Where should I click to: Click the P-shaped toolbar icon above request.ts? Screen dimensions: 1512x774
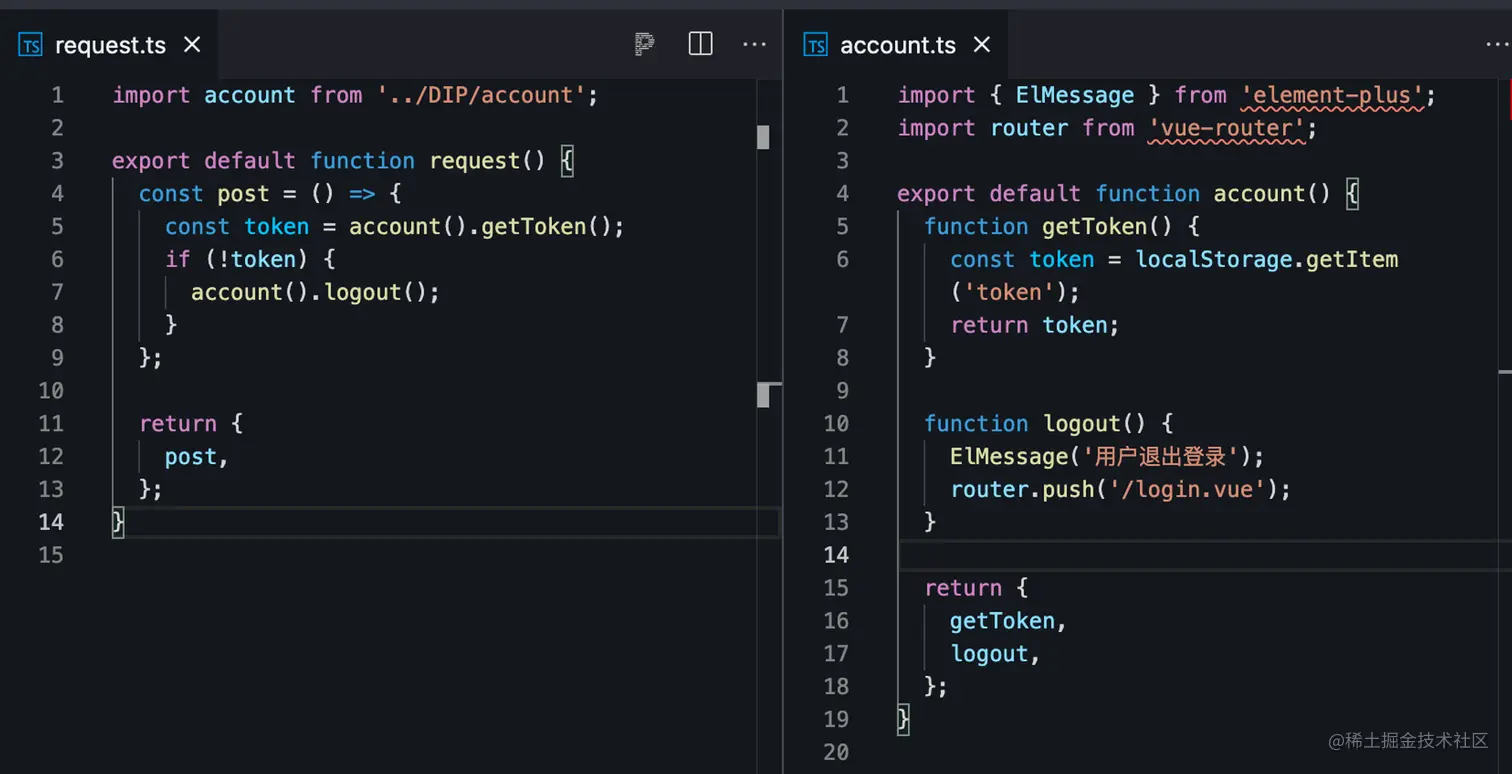click(645, 44)
